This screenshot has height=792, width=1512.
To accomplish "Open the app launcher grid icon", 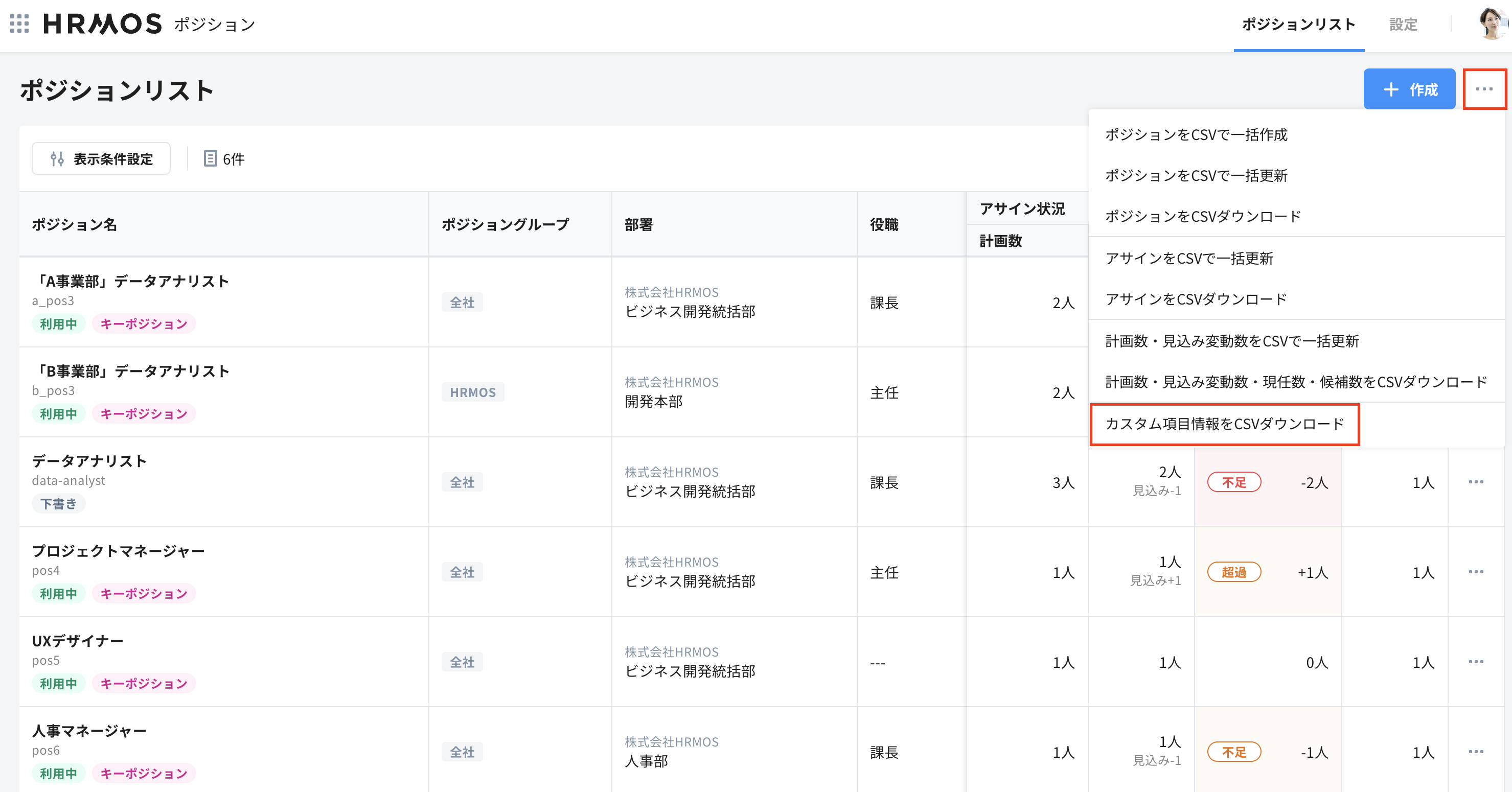I will 20,25.
